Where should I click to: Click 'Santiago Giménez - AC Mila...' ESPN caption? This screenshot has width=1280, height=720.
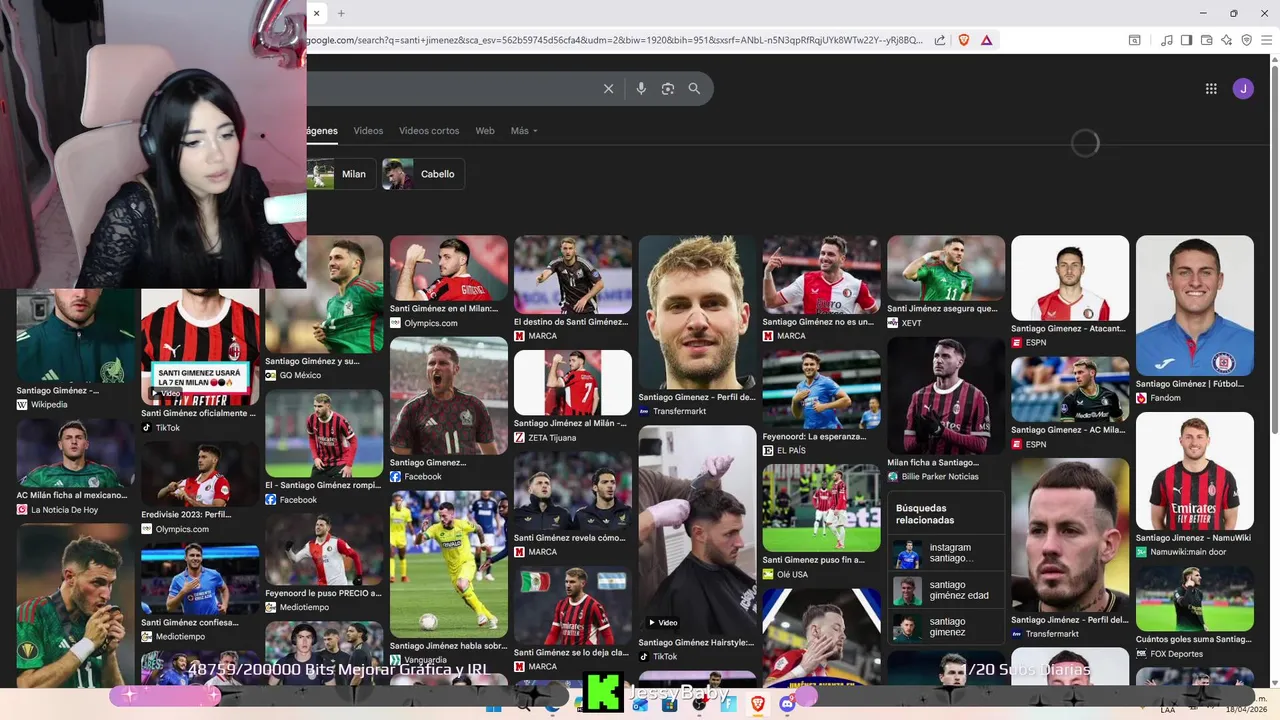pos(1068,430)
